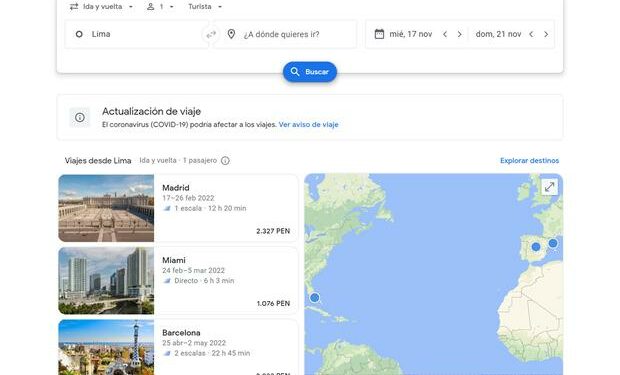
Task: Click the Madrid dates 17–26 feb 2022
Action: (x=188, y=198)
